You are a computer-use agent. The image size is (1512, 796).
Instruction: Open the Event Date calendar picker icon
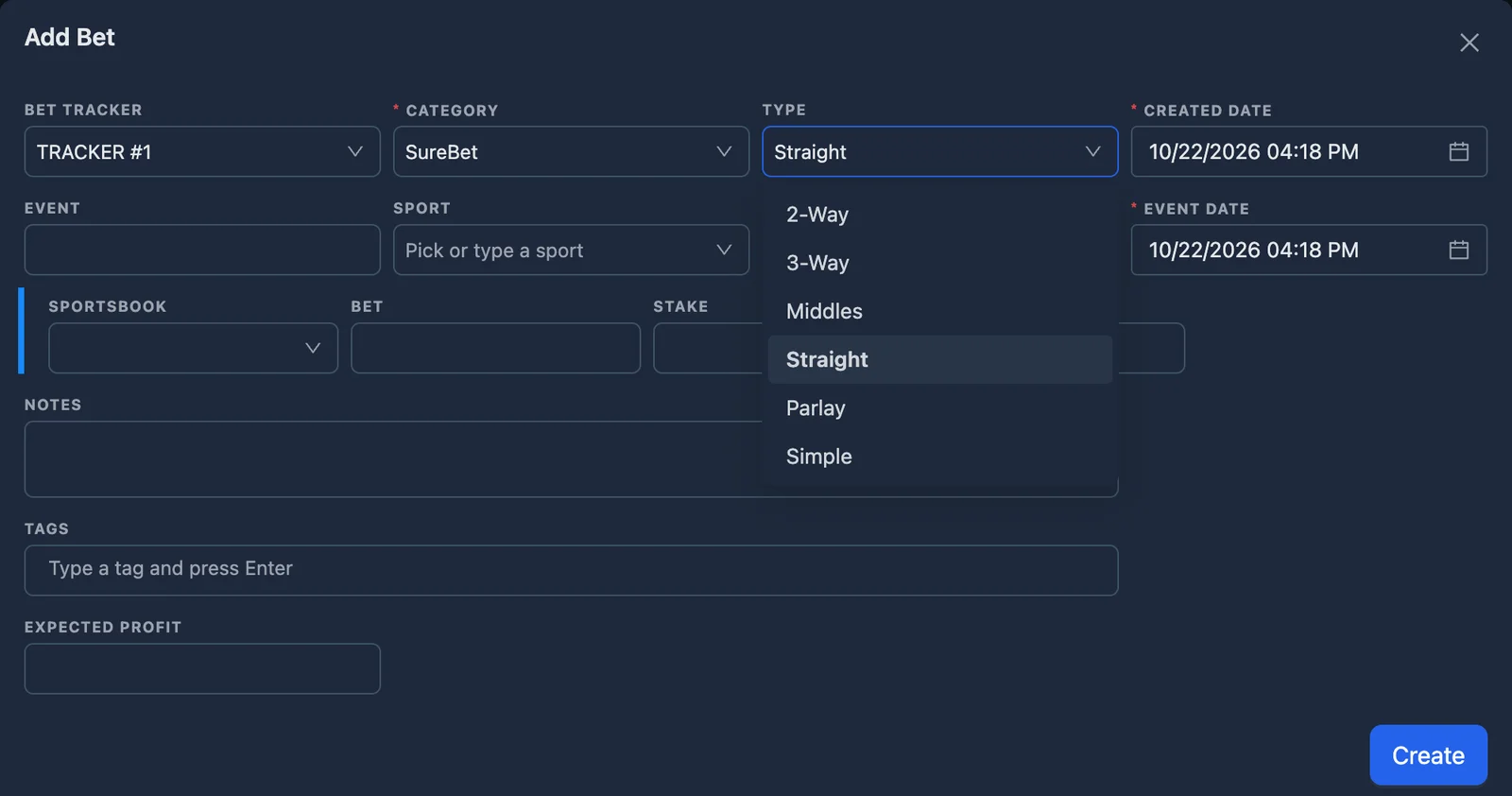click(1458, 250)
